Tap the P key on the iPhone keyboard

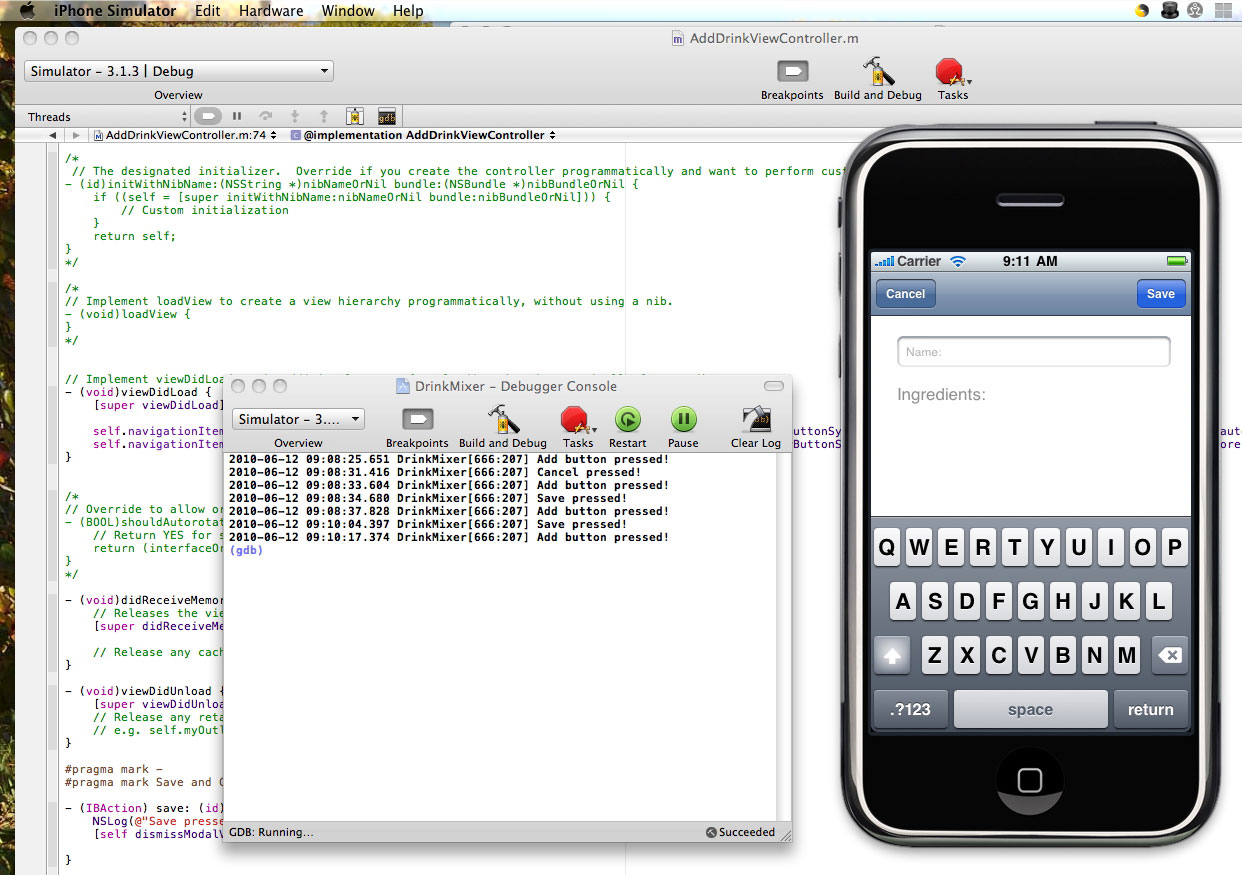tap(1175, 548)
